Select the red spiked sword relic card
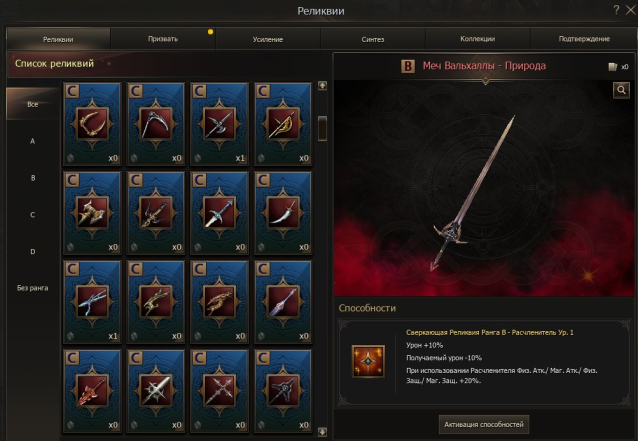The image size is (638, 441). (92, 391)
